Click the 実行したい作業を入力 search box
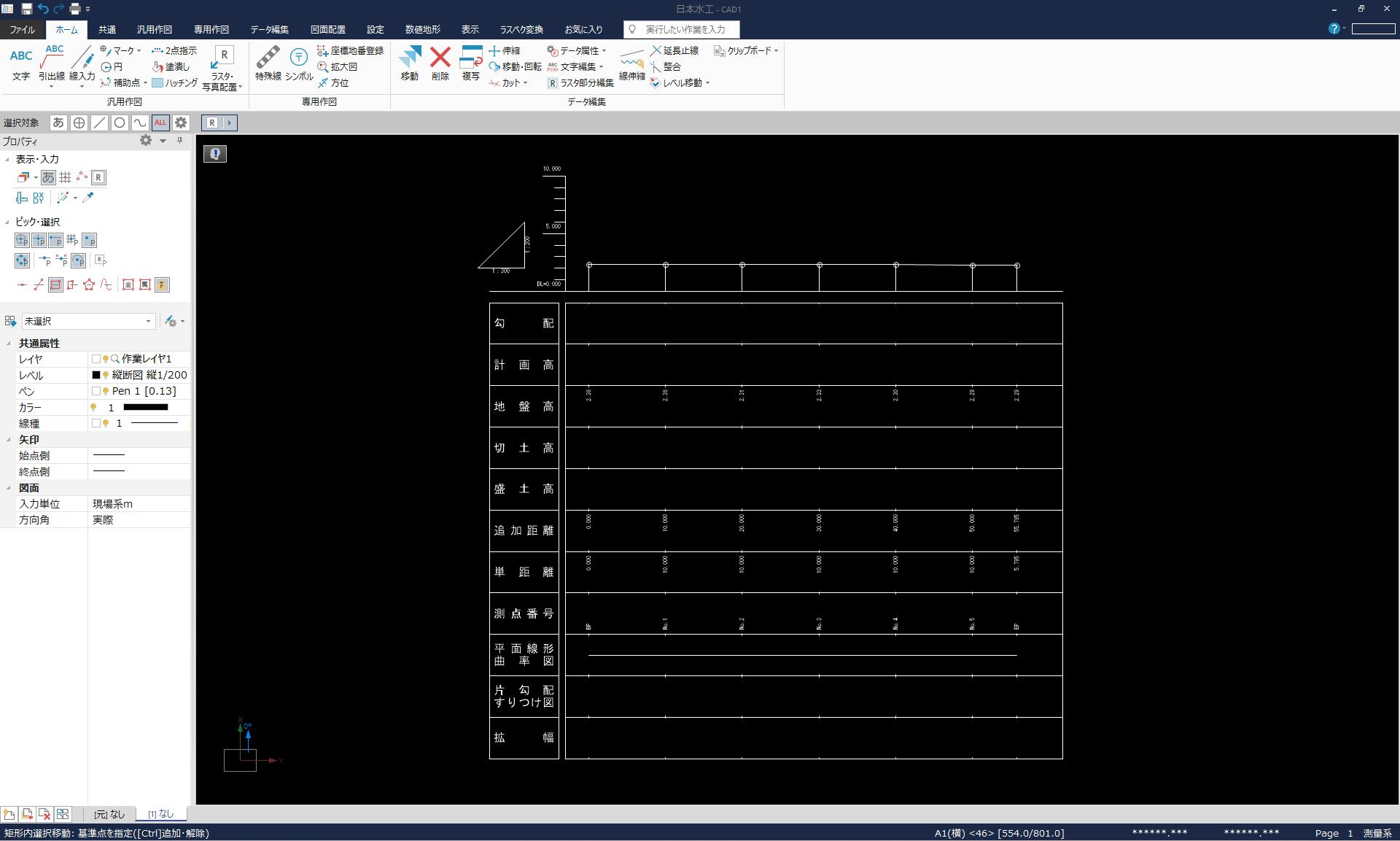 682,29
